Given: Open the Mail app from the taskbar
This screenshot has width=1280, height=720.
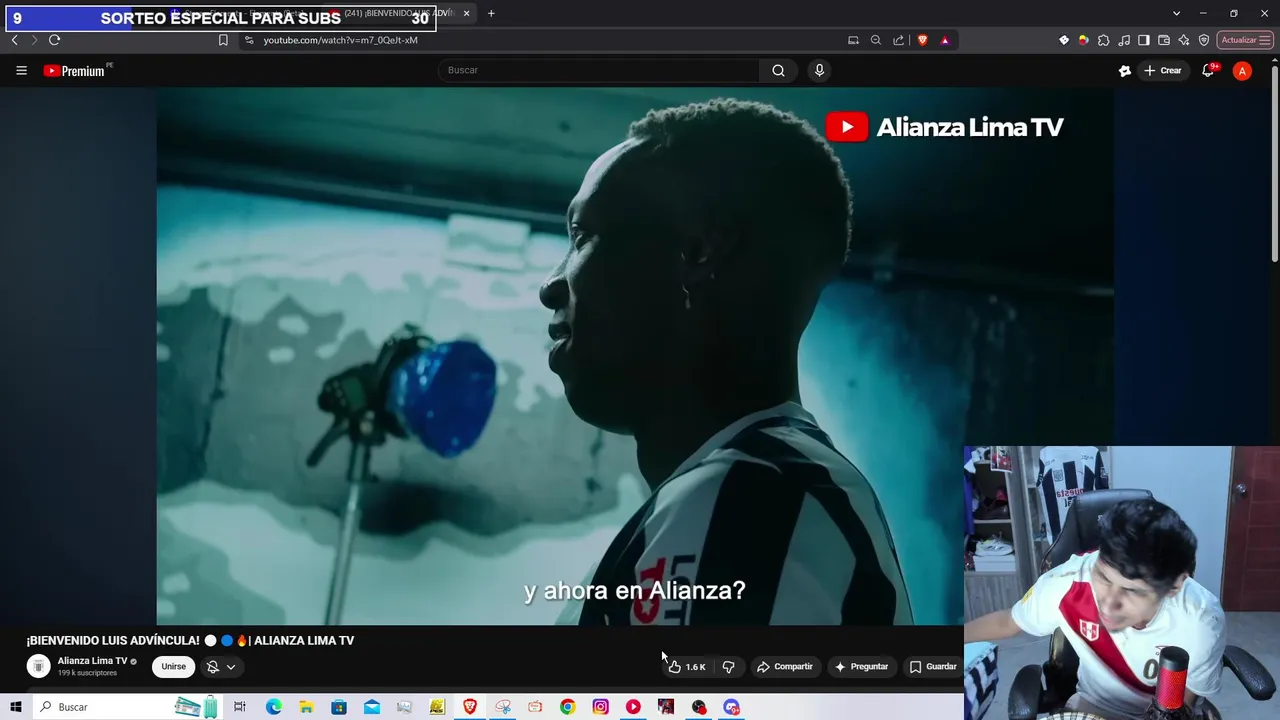Looking at the screenshot, I should 372,707.
